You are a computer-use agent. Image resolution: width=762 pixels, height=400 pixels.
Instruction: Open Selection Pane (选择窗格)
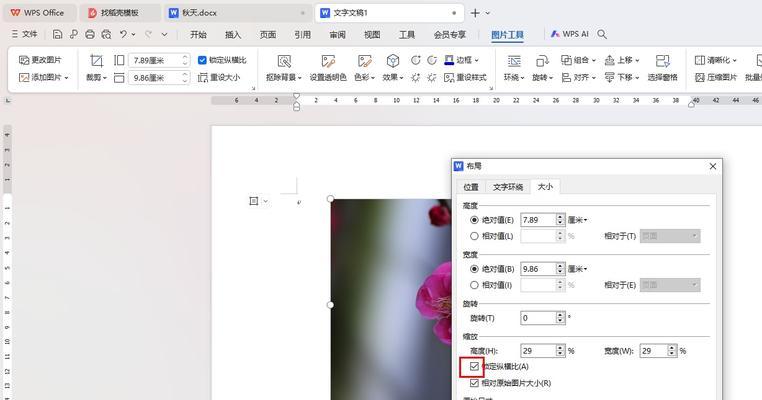662,67
